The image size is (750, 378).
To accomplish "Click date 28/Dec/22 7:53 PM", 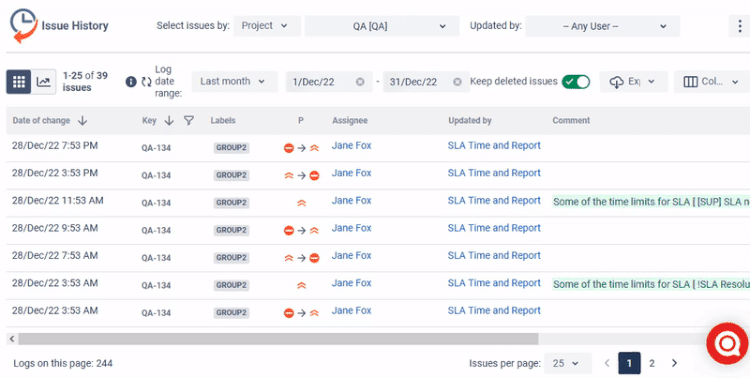I will 55,145.
